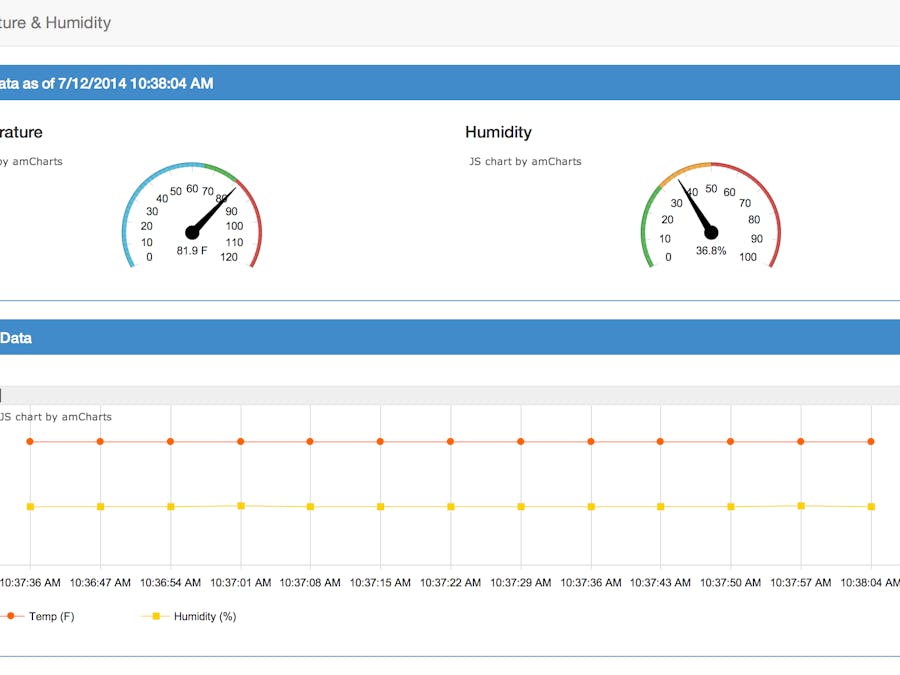Select the Temp data point at 10:37:15 AM
Image resolution: width=900 pixels, height=675 pixels.
[x=380, y=441]
